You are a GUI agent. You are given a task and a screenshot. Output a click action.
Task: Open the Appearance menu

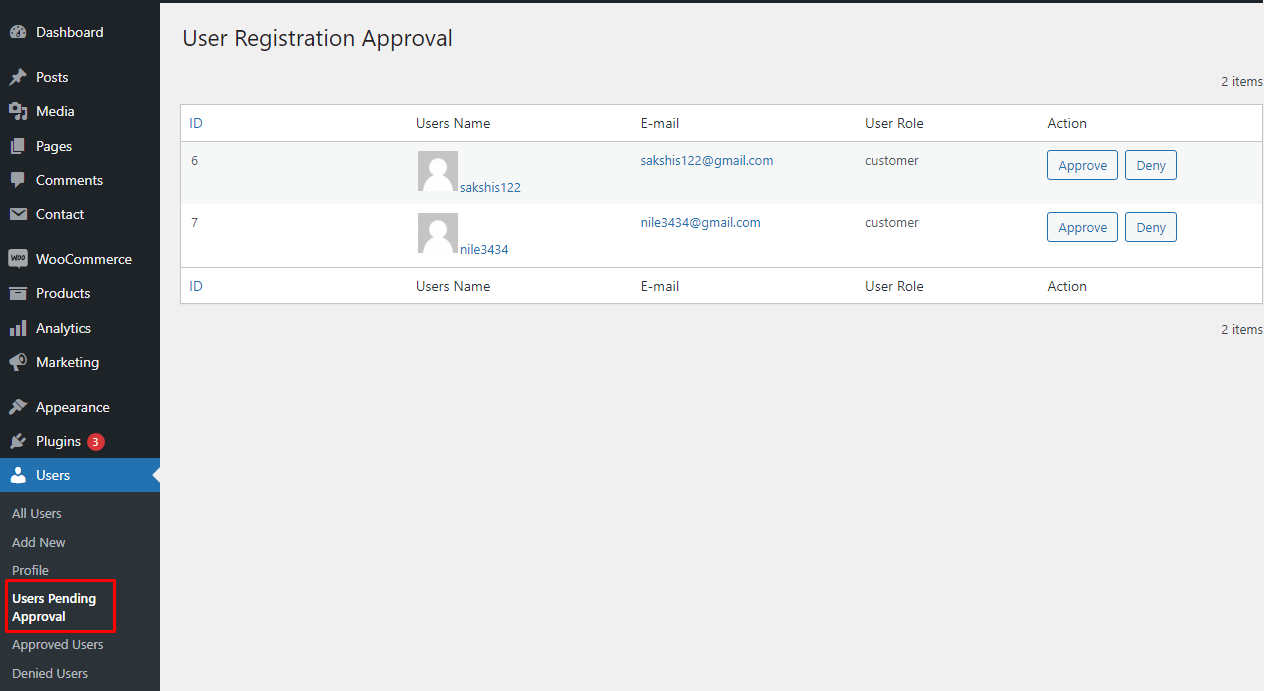point(72,407)
